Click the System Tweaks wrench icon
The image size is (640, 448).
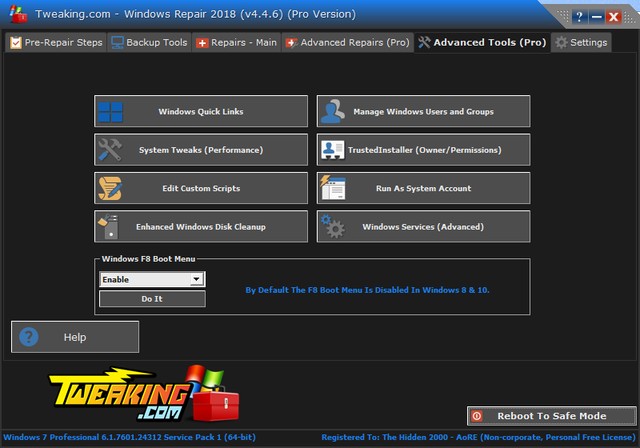point(110,150)
